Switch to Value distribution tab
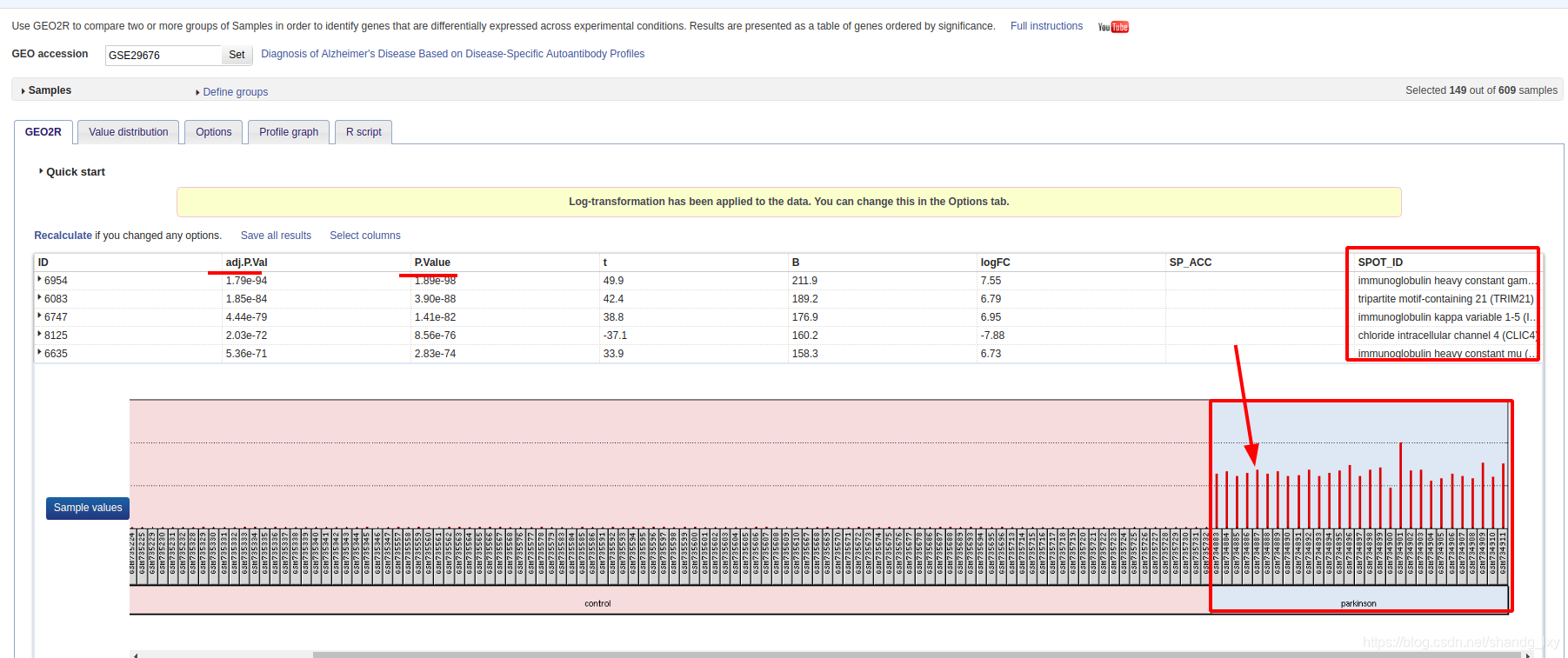This screenshot has height=658, width=1568. point(129,132)
